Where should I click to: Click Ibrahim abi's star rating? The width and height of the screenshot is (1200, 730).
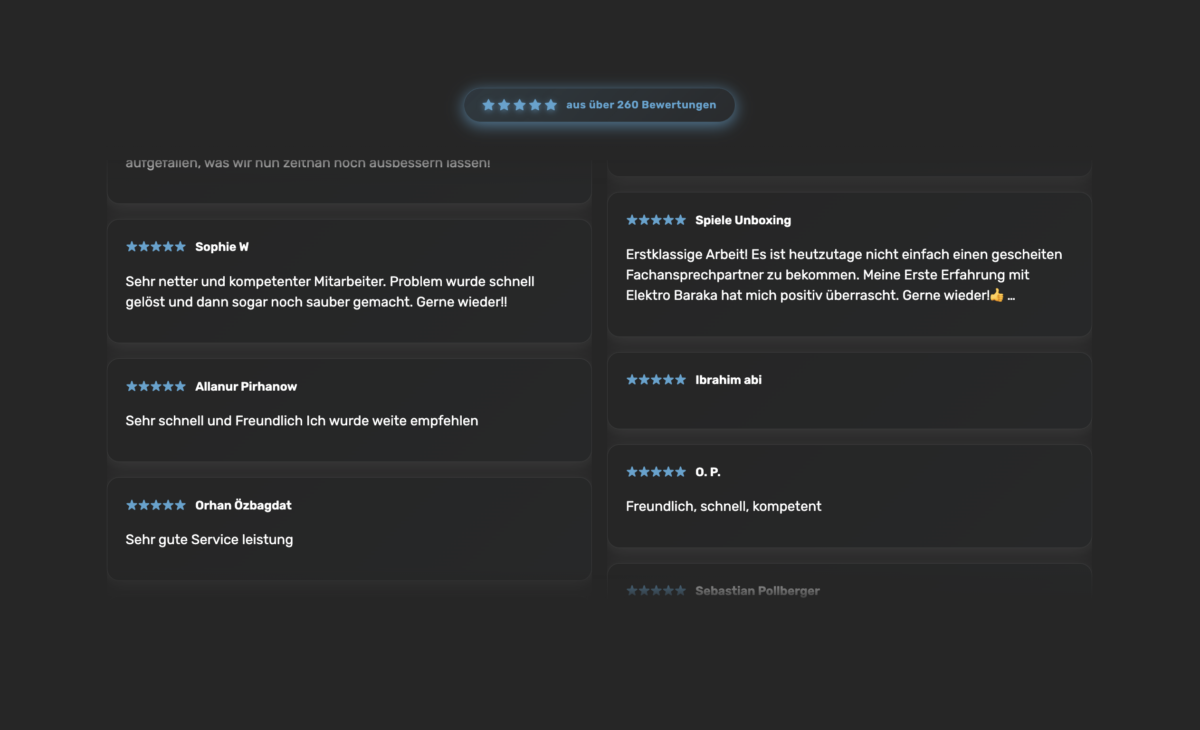coord(656,380)
